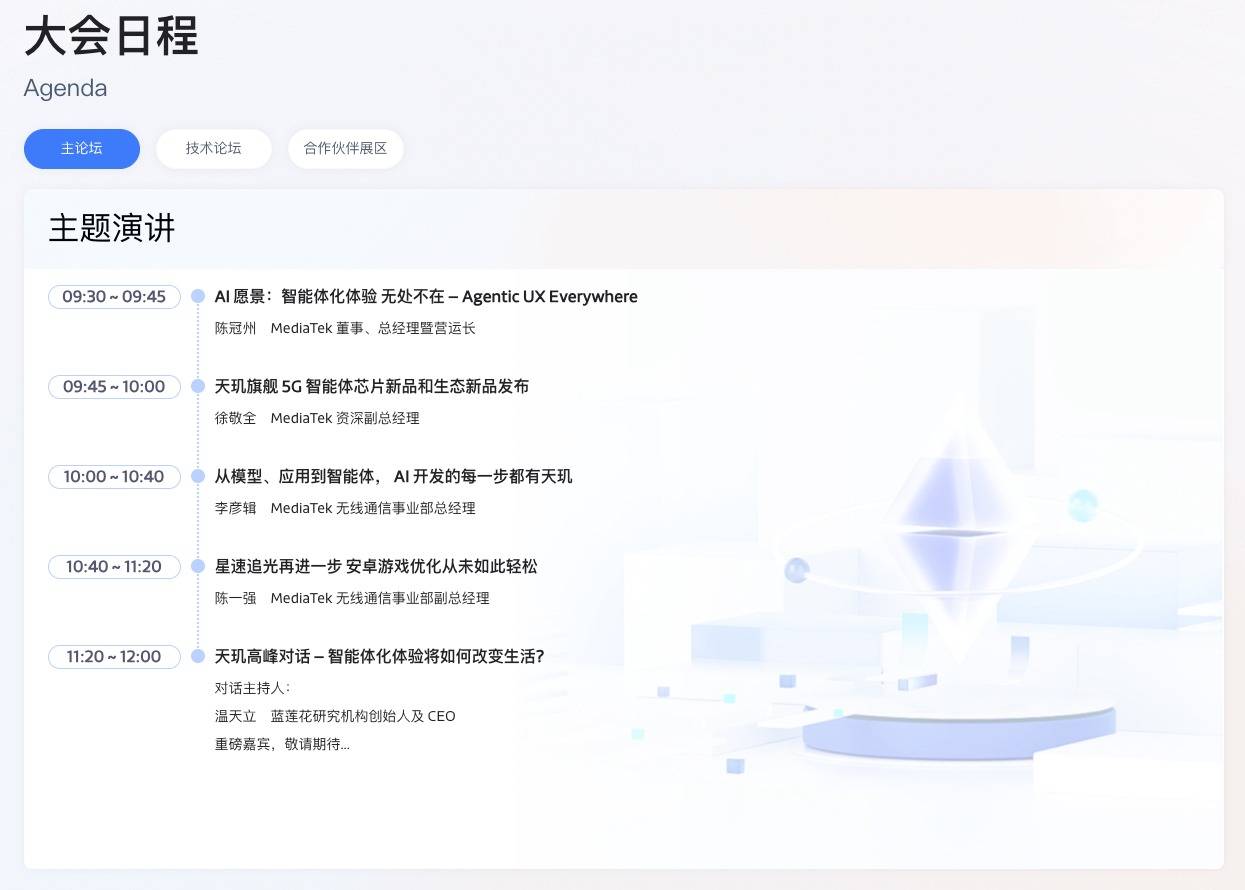The height and width of the screenshot is (890, 1245).
Task: Click the 对话主持人 label
Action: [252, 688]
